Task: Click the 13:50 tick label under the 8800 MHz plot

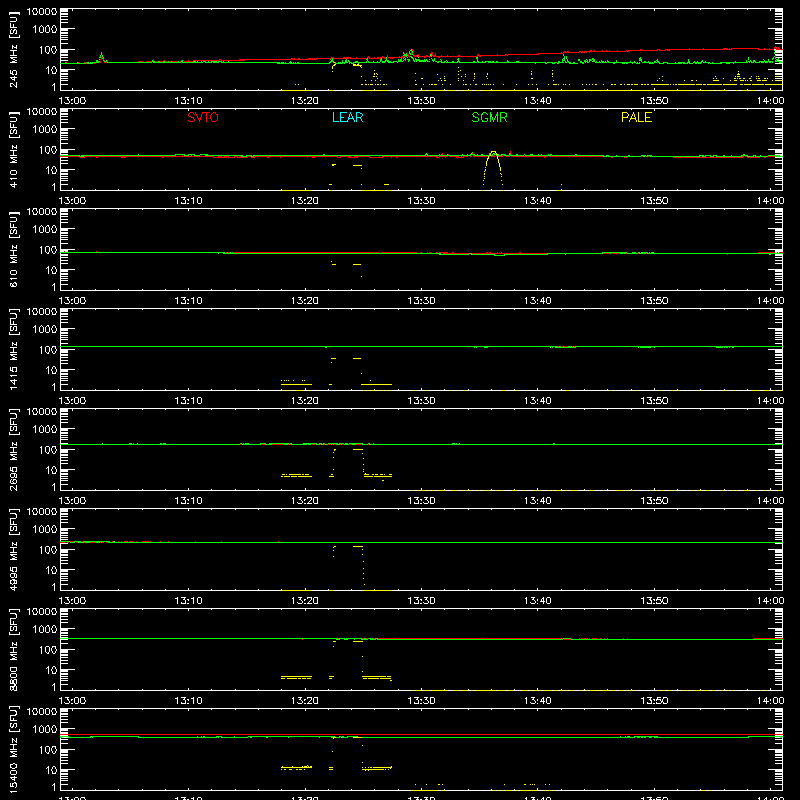Action: [x=654, y=701]
